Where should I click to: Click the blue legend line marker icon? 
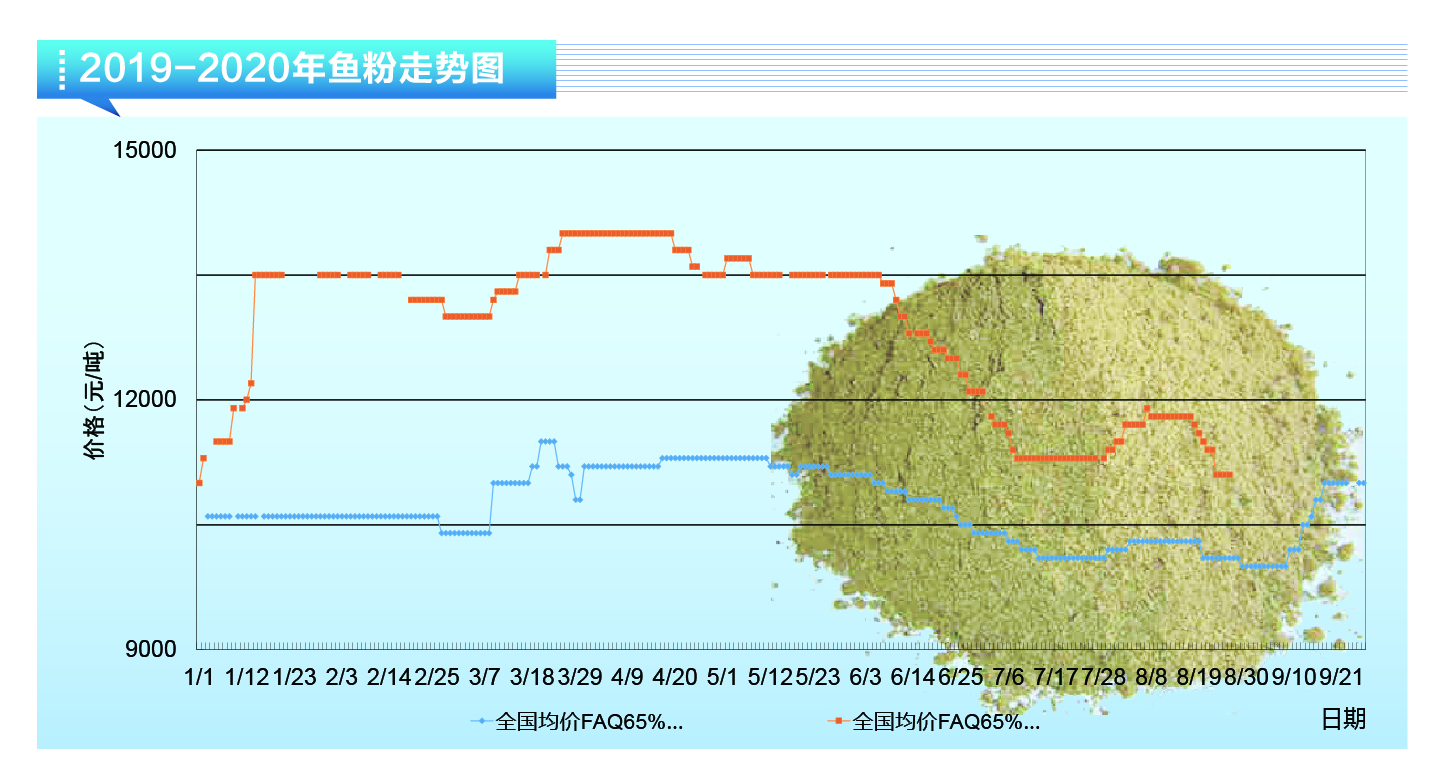(x=481, y=720)
